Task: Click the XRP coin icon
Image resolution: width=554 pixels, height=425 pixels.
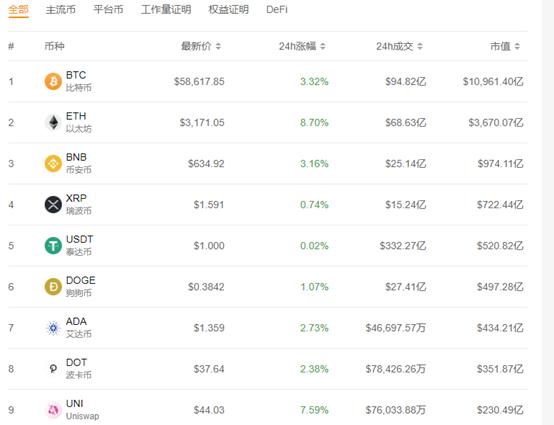Action: [x=53, y=205]
